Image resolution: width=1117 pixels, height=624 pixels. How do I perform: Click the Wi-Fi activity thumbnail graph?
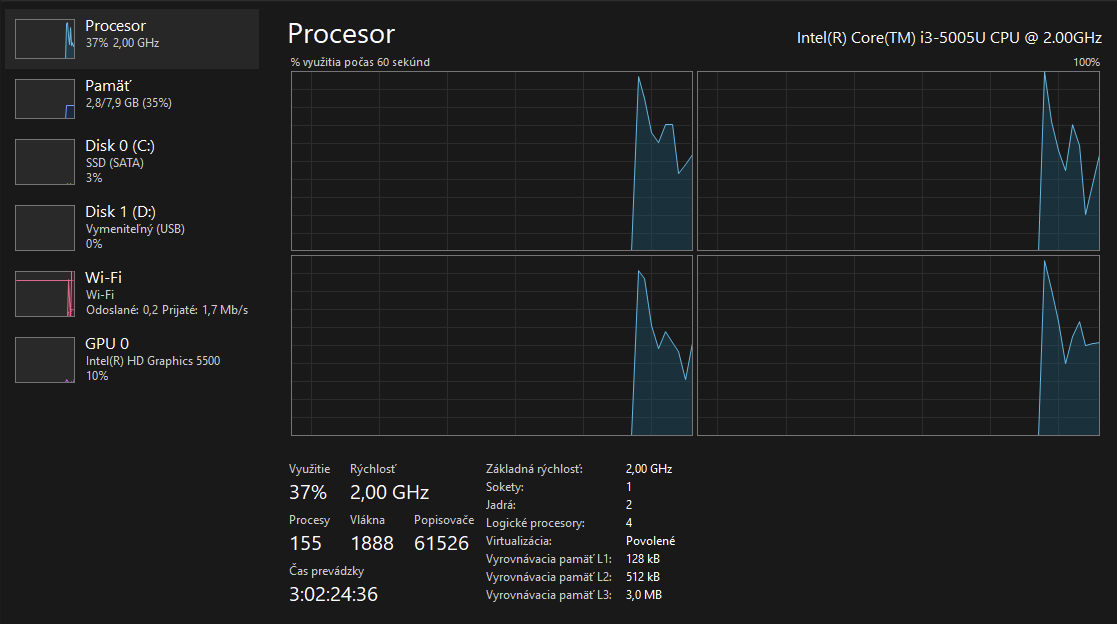click(x=45, y=294)
